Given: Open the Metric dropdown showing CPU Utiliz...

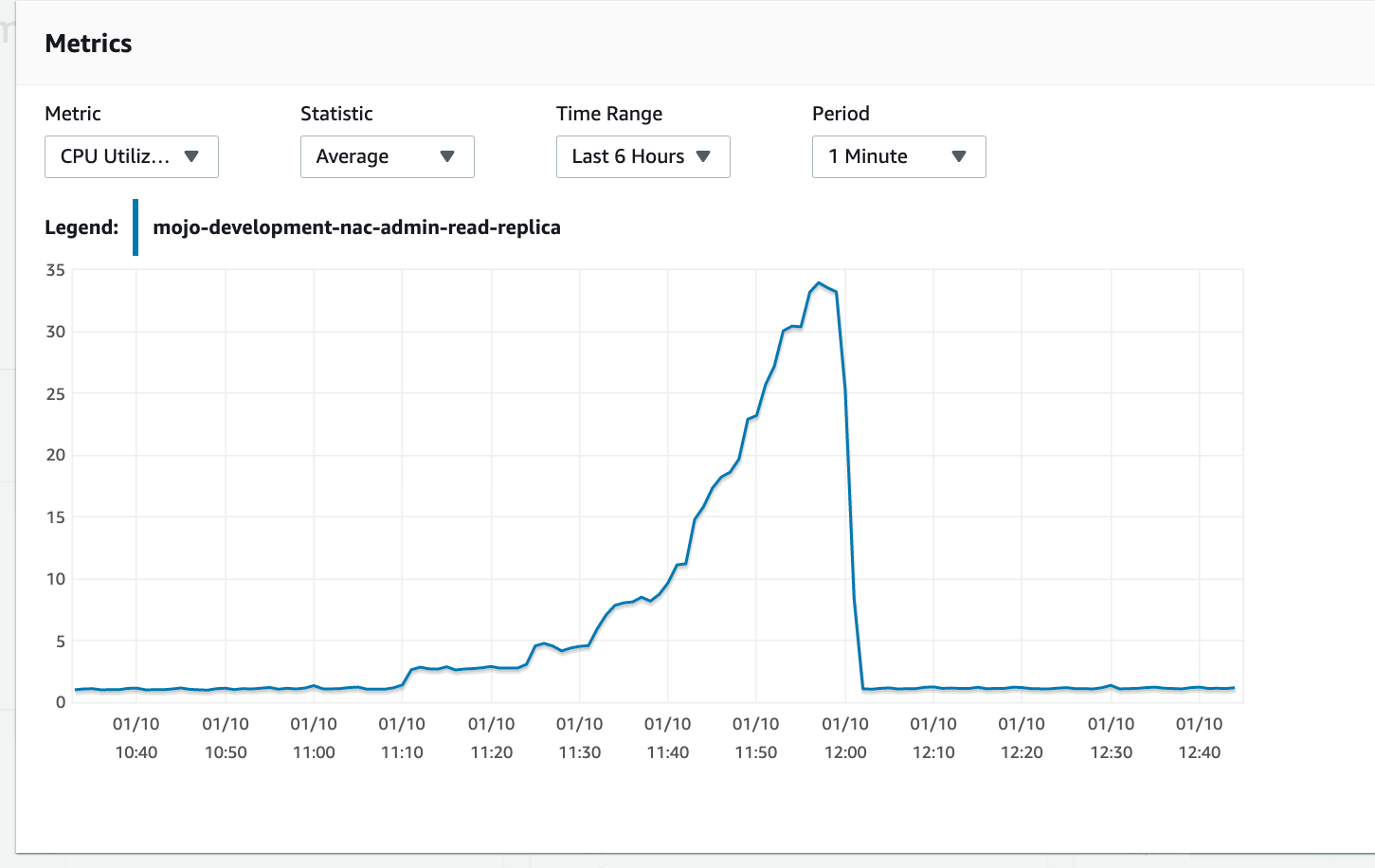Looking at the screenshot, I should pos(132,156).
